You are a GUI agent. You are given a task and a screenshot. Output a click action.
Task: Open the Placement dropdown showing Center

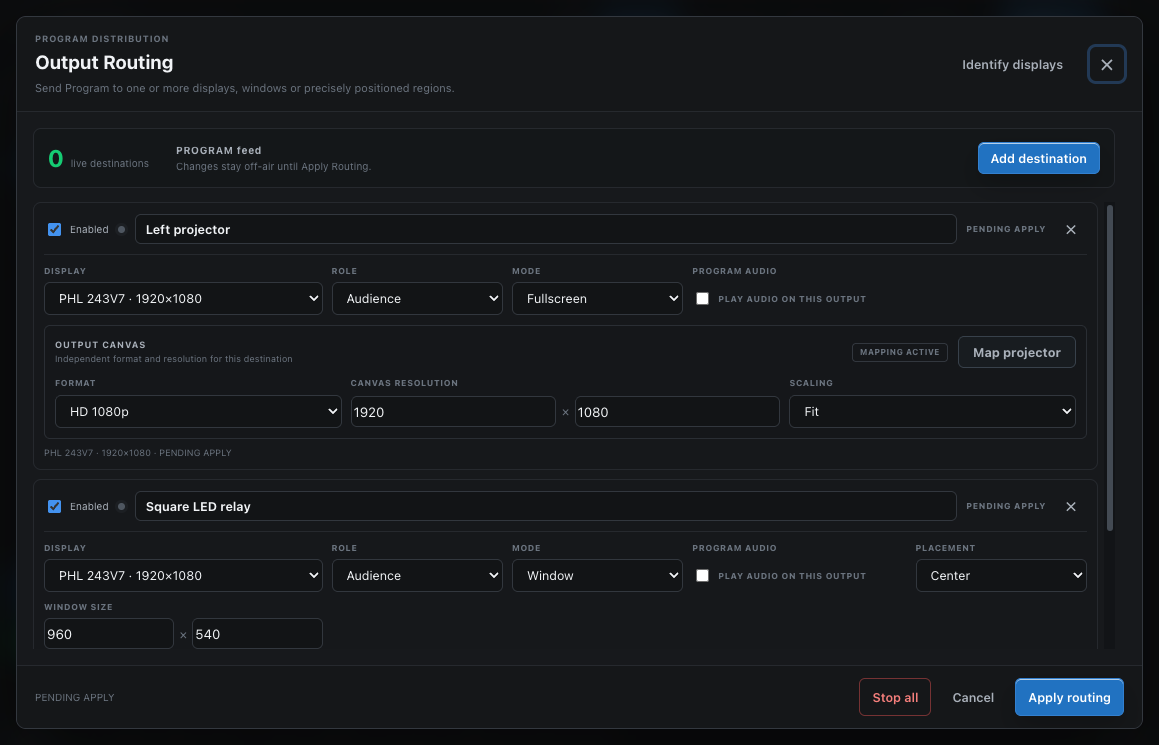pos(1001,576)
